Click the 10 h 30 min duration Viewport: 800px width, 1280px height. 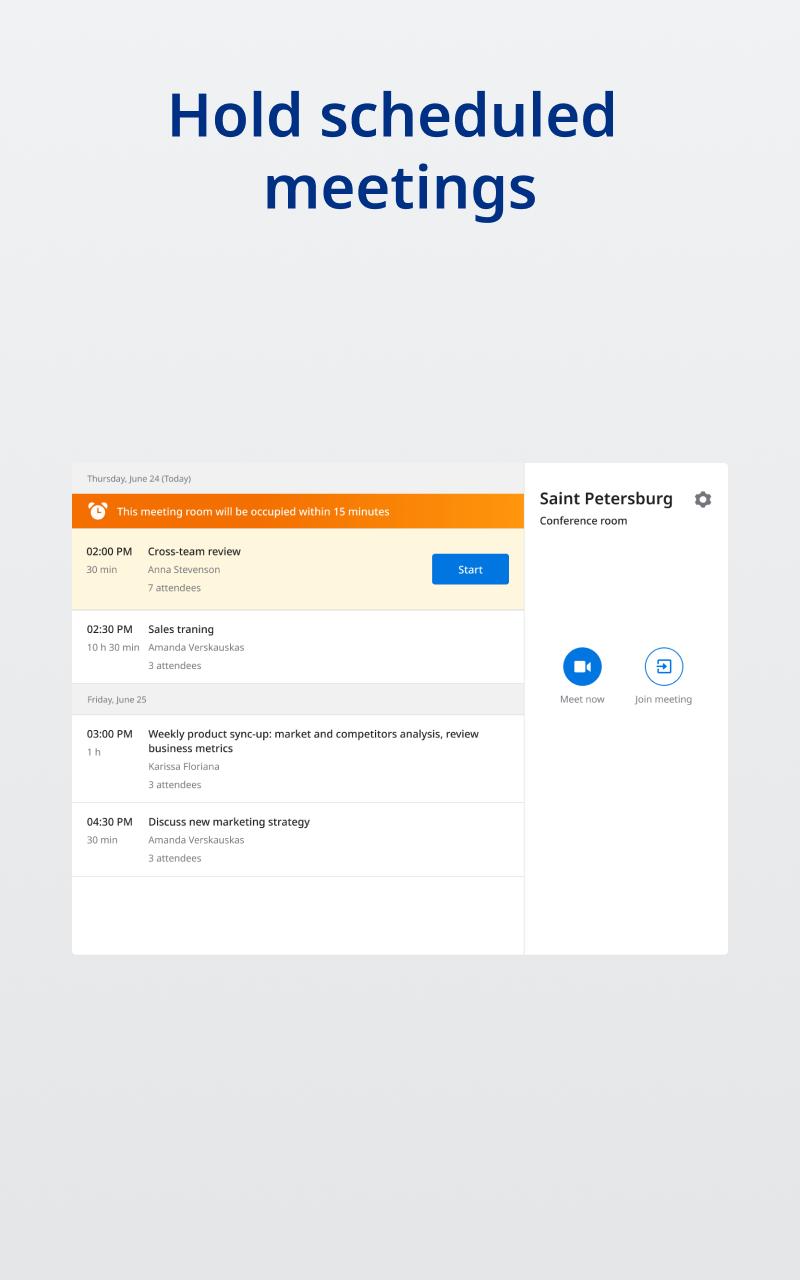(113, 647)
